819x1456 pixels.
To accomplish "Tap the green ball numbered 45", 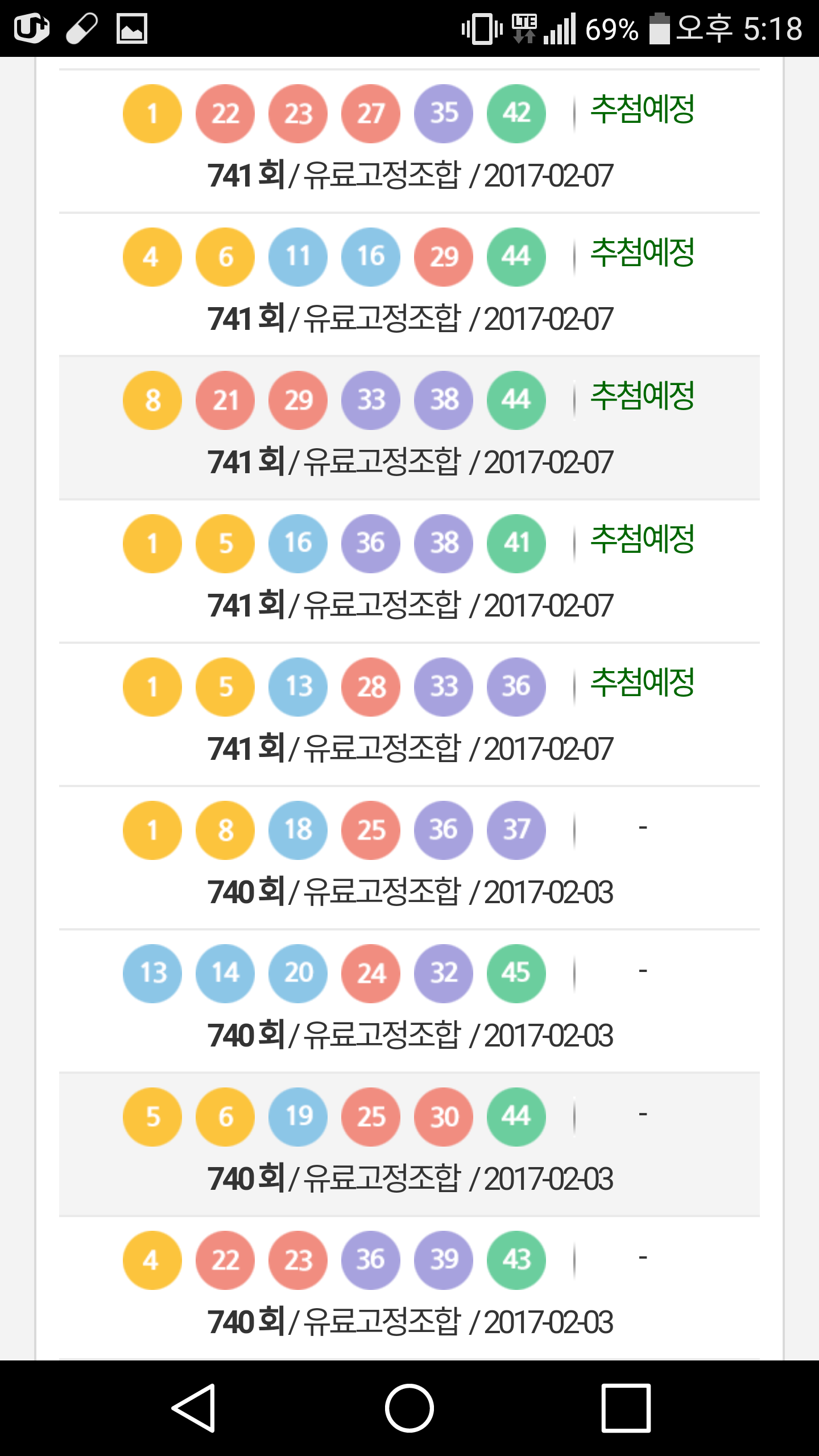I will pyautogui.click(x=516, y=973).
